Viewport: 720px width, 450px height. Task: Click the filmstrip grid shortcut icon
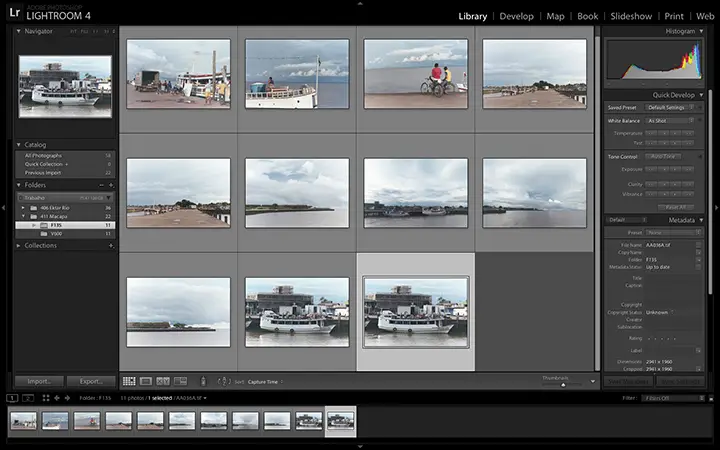point(46,398)
